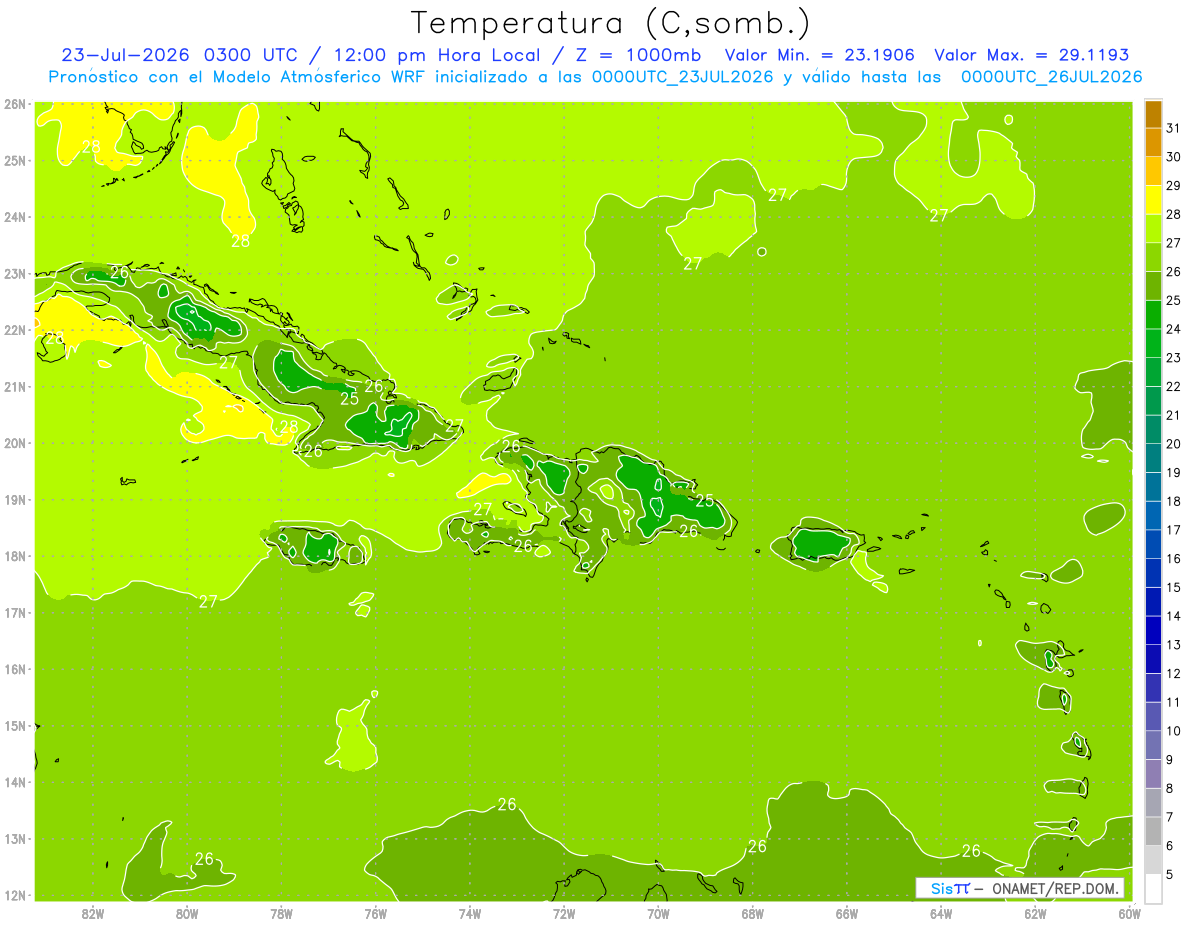This screenshot has height=927, width=1200.
Task: Click the color scale value "20"
Action: [x=1173, y=444]
